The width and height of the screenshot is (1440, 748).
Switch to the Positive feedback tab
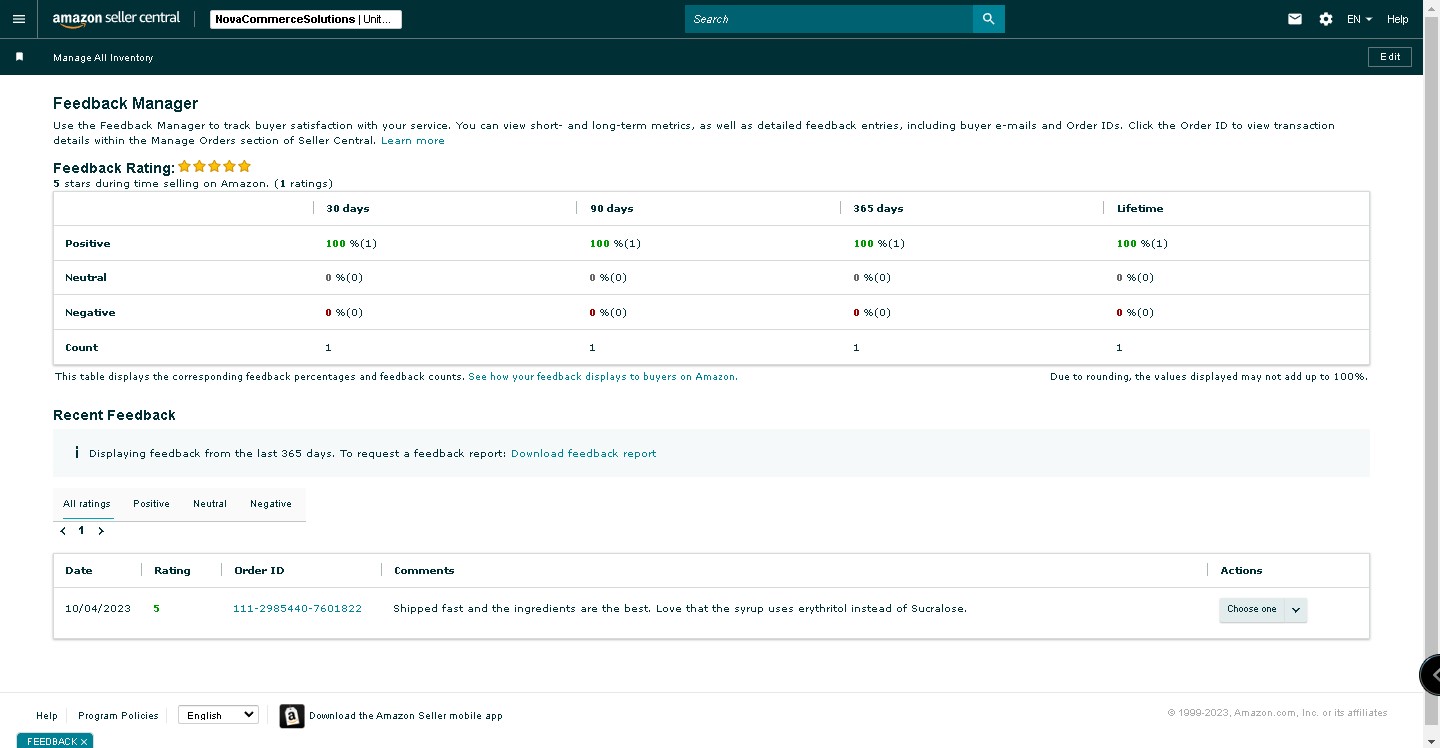(x=151, y=504)
